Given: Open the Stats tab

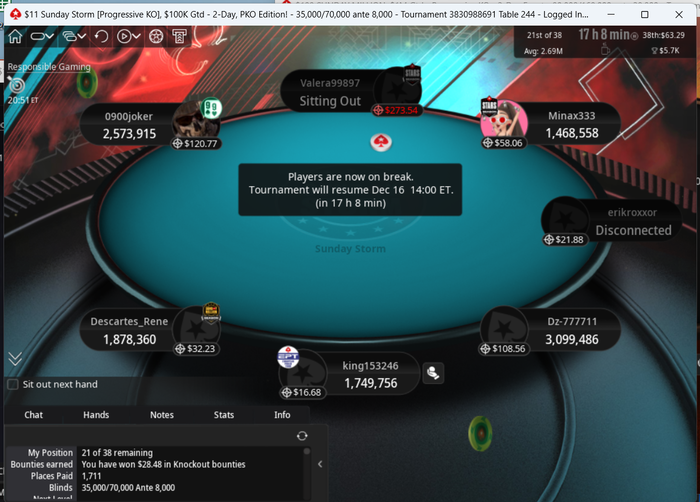Looking at the screenshot, I should tap(224, 415).
